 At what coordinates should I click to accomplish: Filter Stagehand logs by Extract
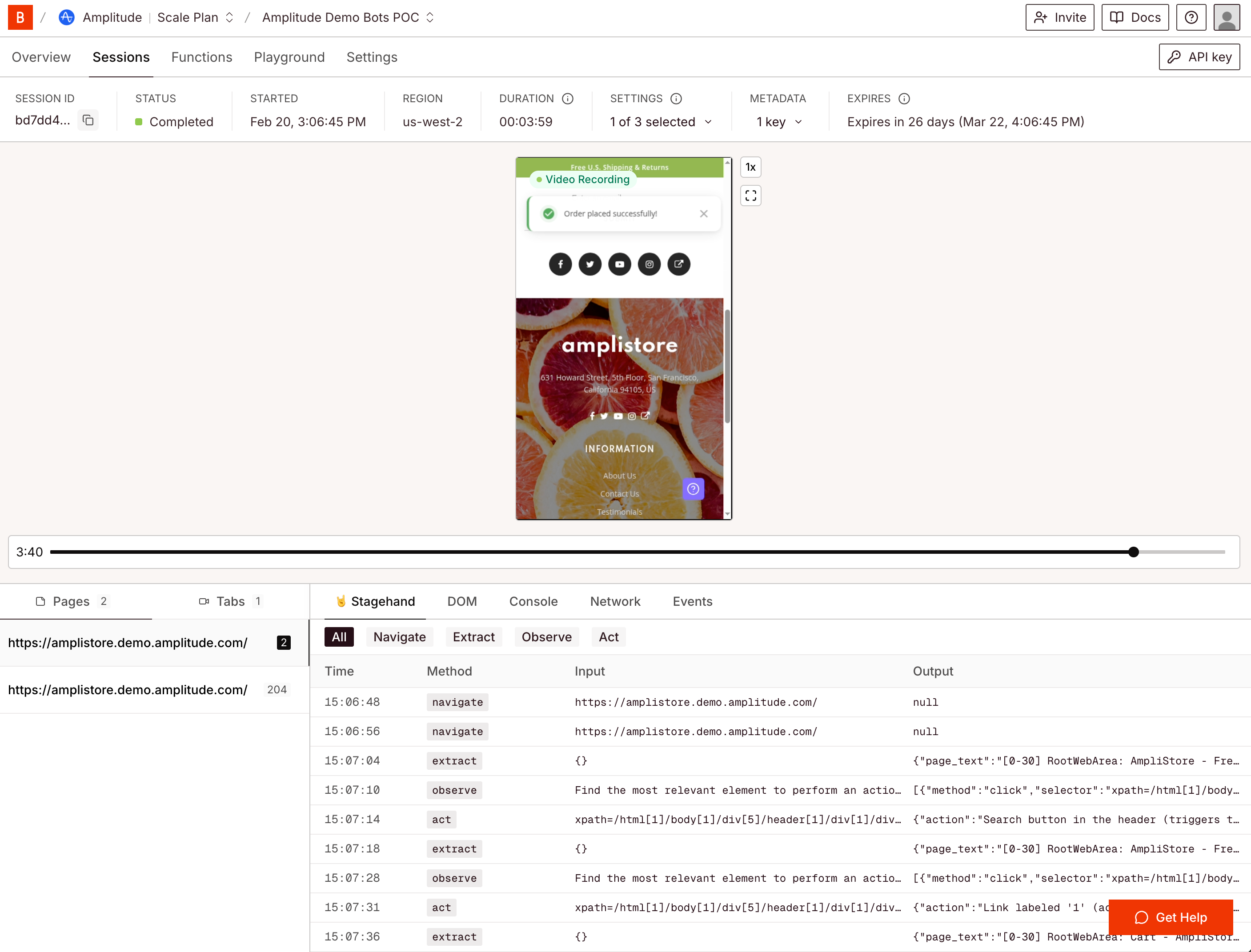(473, 637)
